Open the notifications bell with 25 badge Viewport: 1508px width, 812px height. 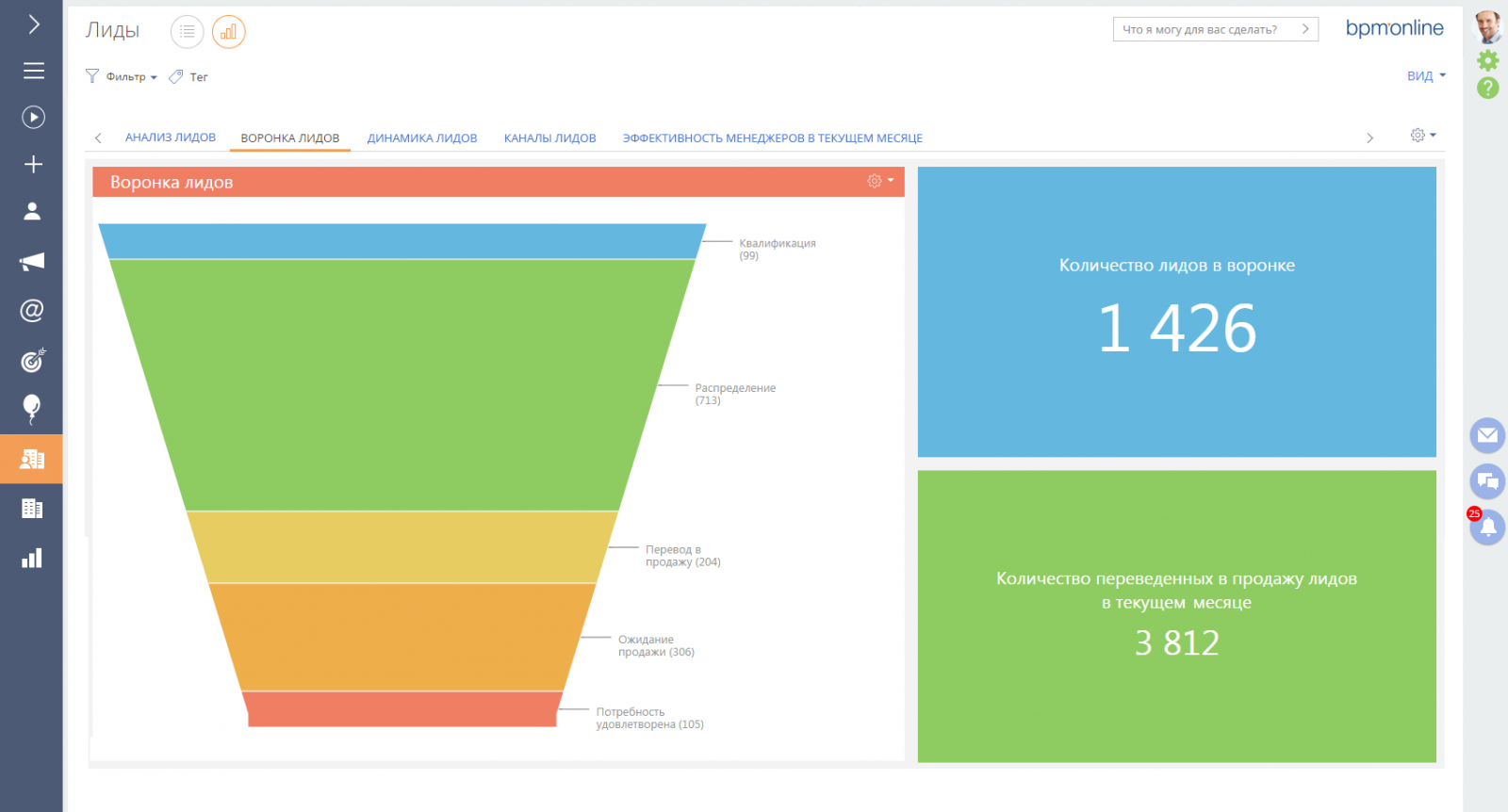click(x=1487, y=528)
